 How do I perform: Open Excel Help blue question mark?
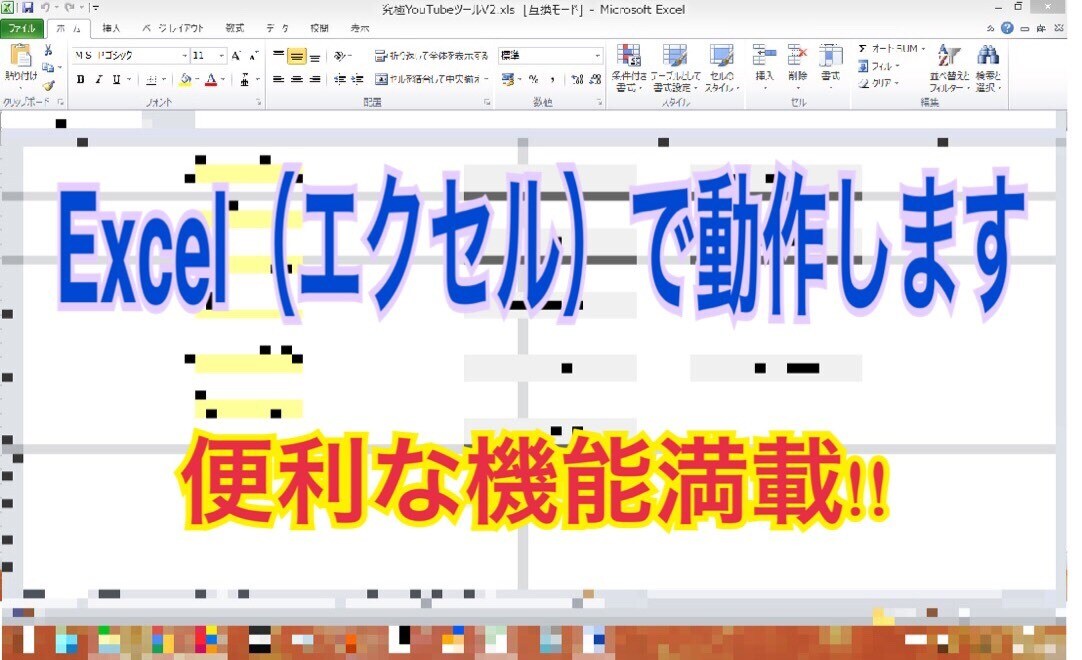[x=1007, y=28]
